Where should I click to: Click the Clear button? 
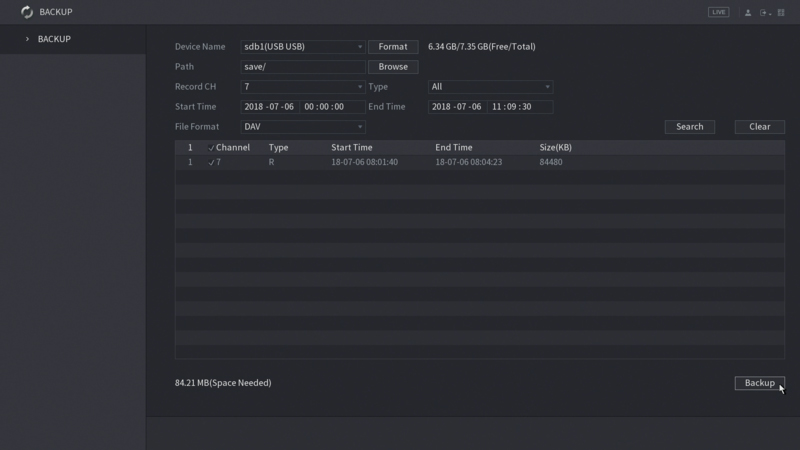pos(759,127)
